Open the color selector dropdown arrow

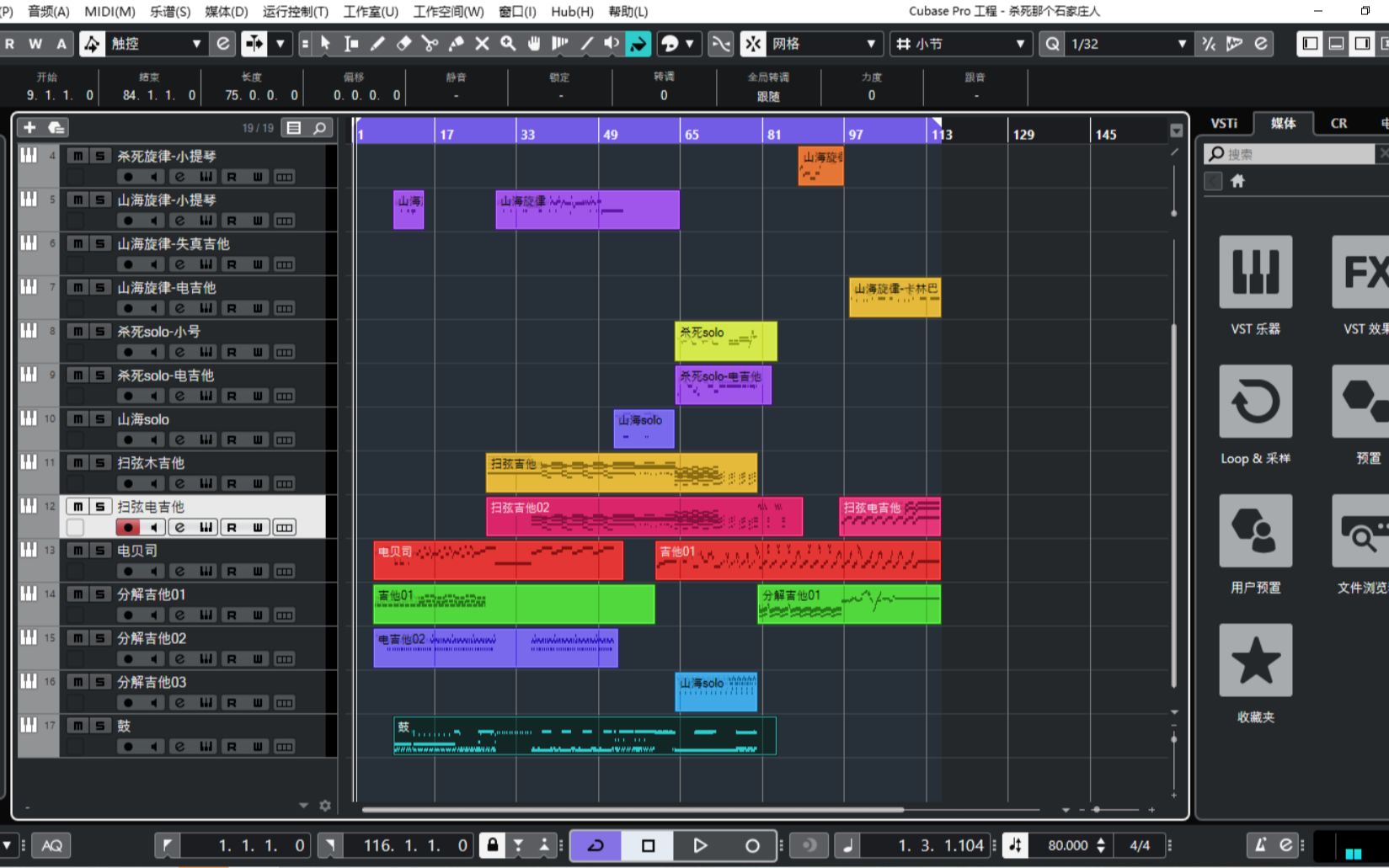point(691,44)
